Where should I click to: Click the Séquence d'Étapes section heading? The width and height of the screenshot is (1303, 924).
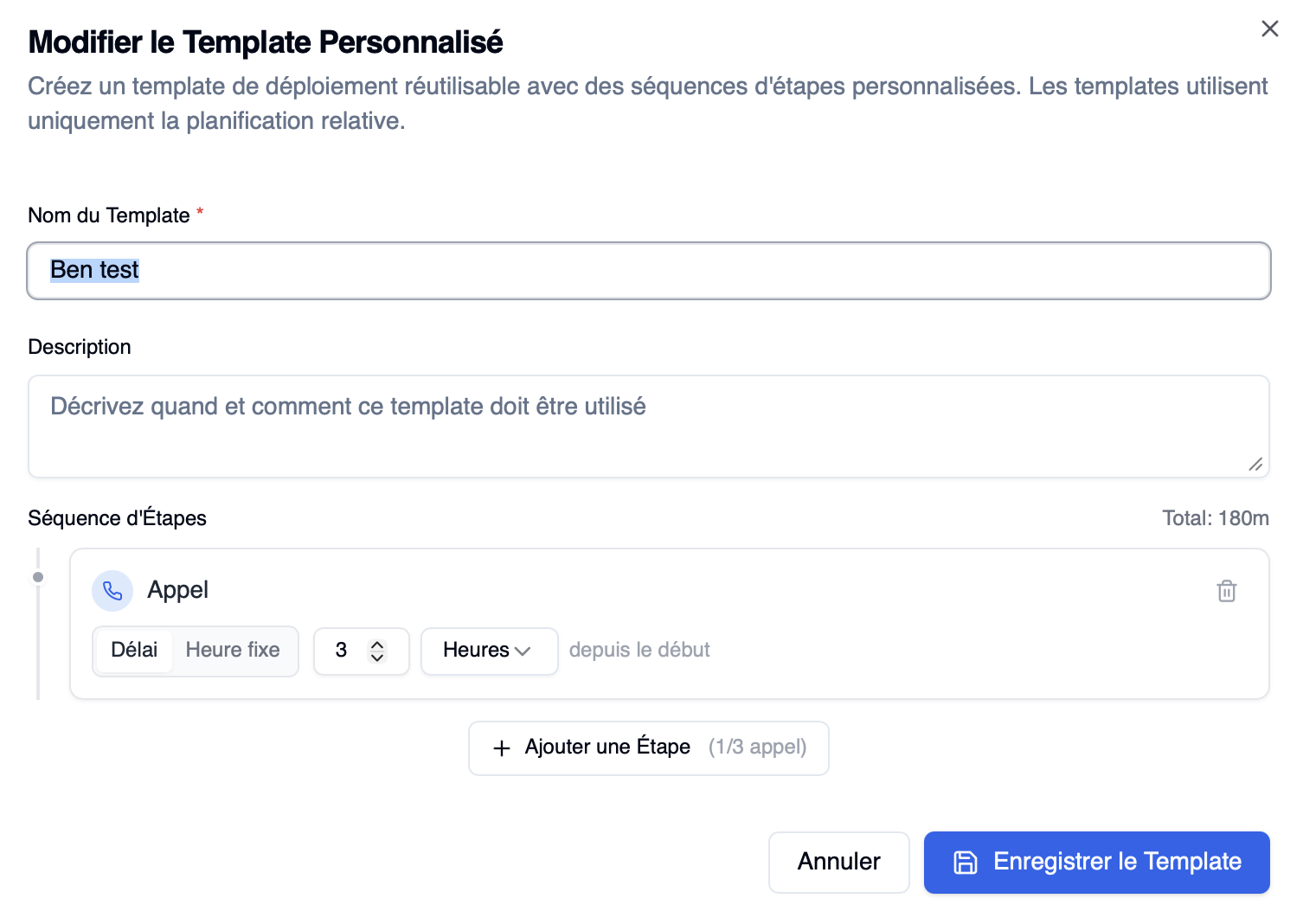(117, 518)
